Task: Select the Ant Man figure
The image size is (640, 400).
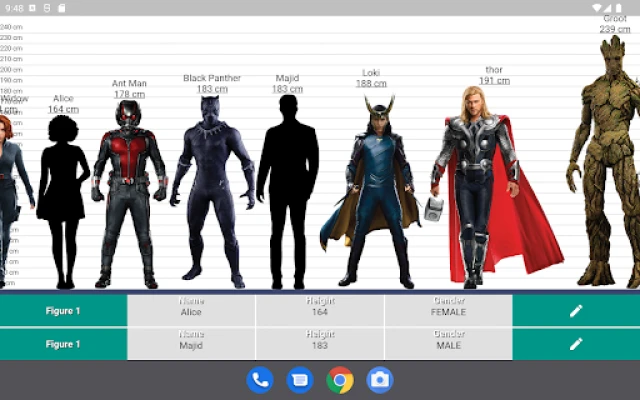Action: [129, 194]
